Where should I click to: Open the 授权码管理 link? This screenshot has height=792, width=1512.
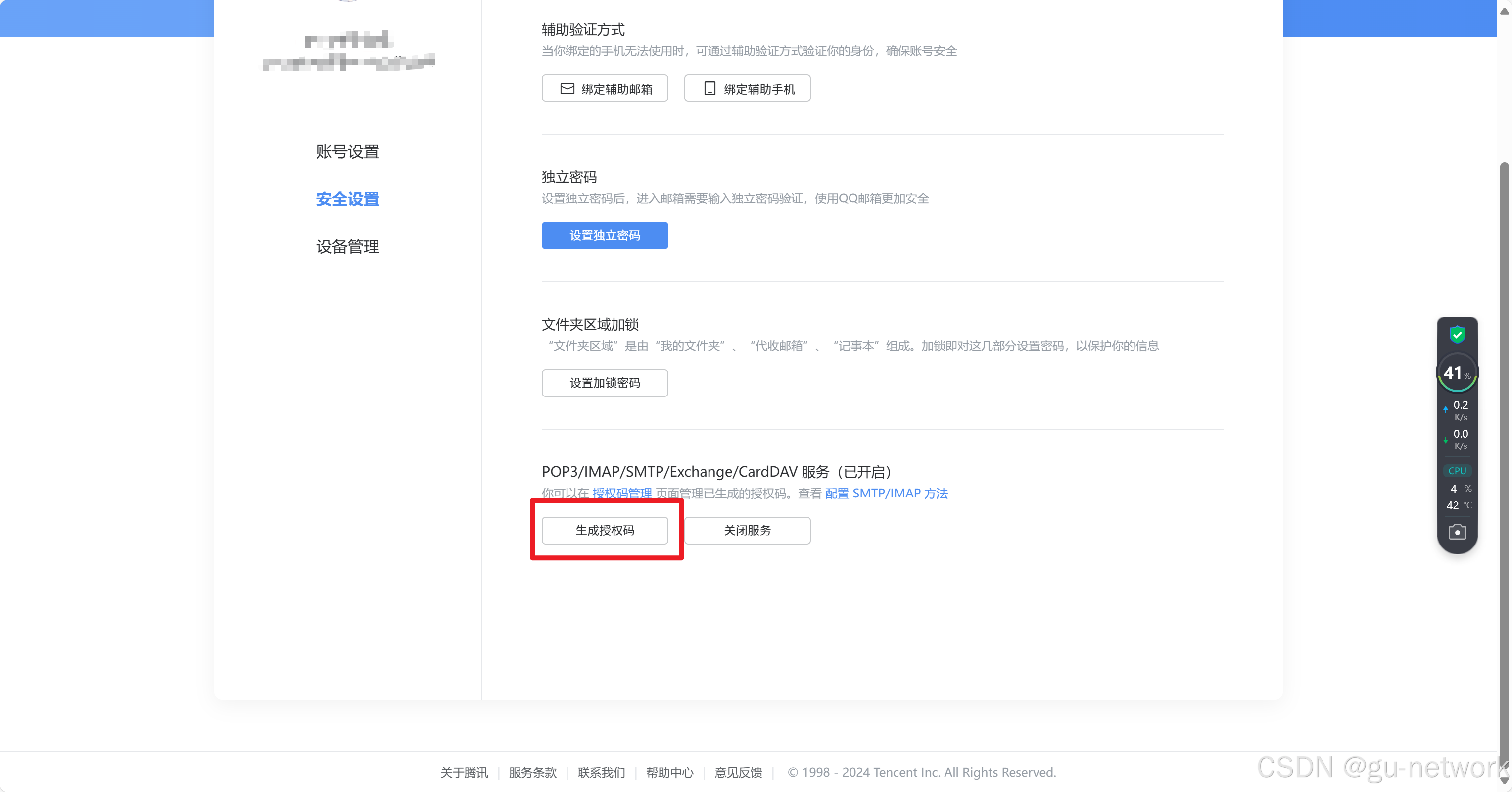pyautogui.click(x=621, y=493)
